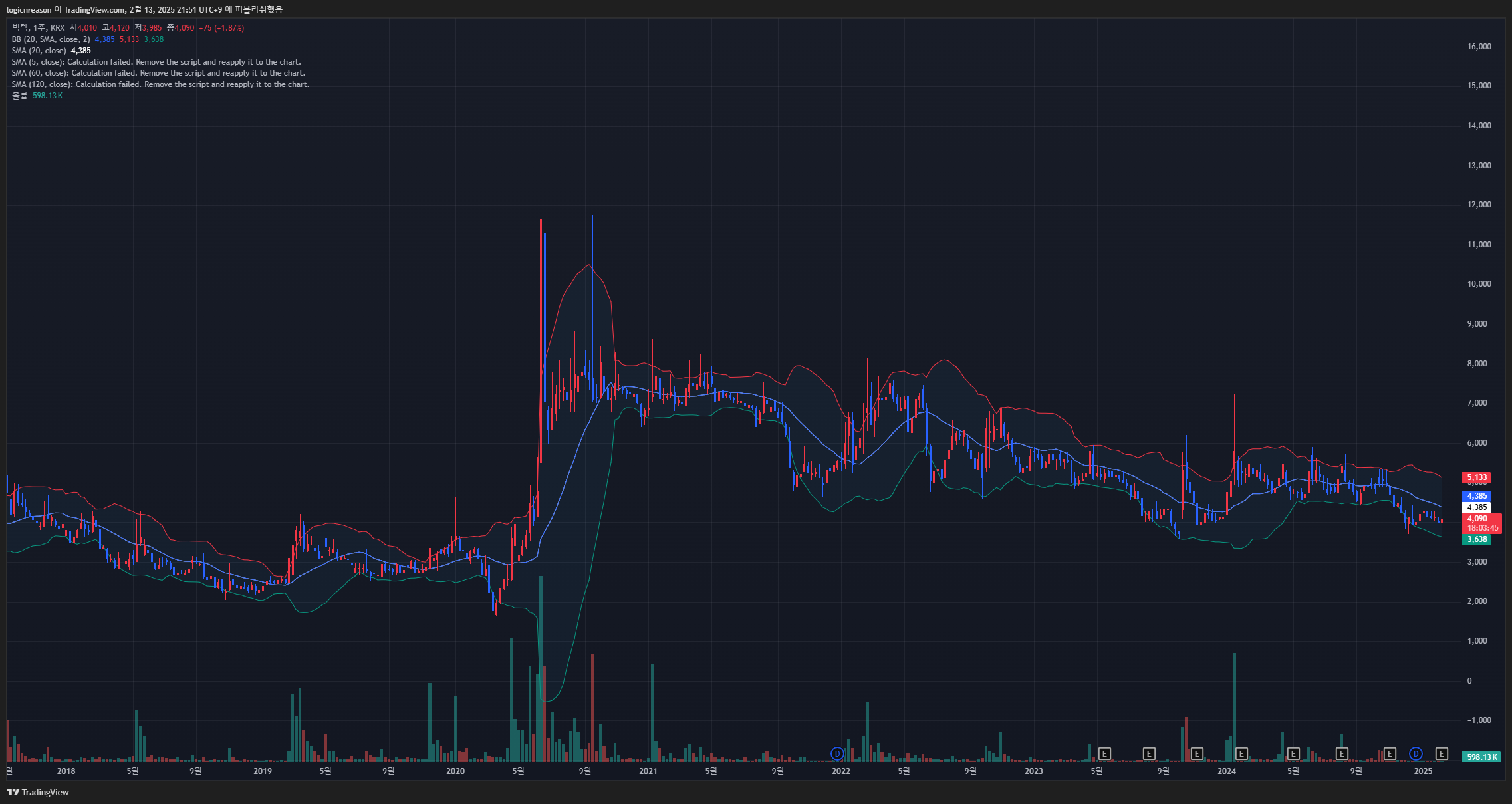This screenshot has height=804, width=1512.
Task: Click the E marker above 5월 2024
Action: point(1293,753)
